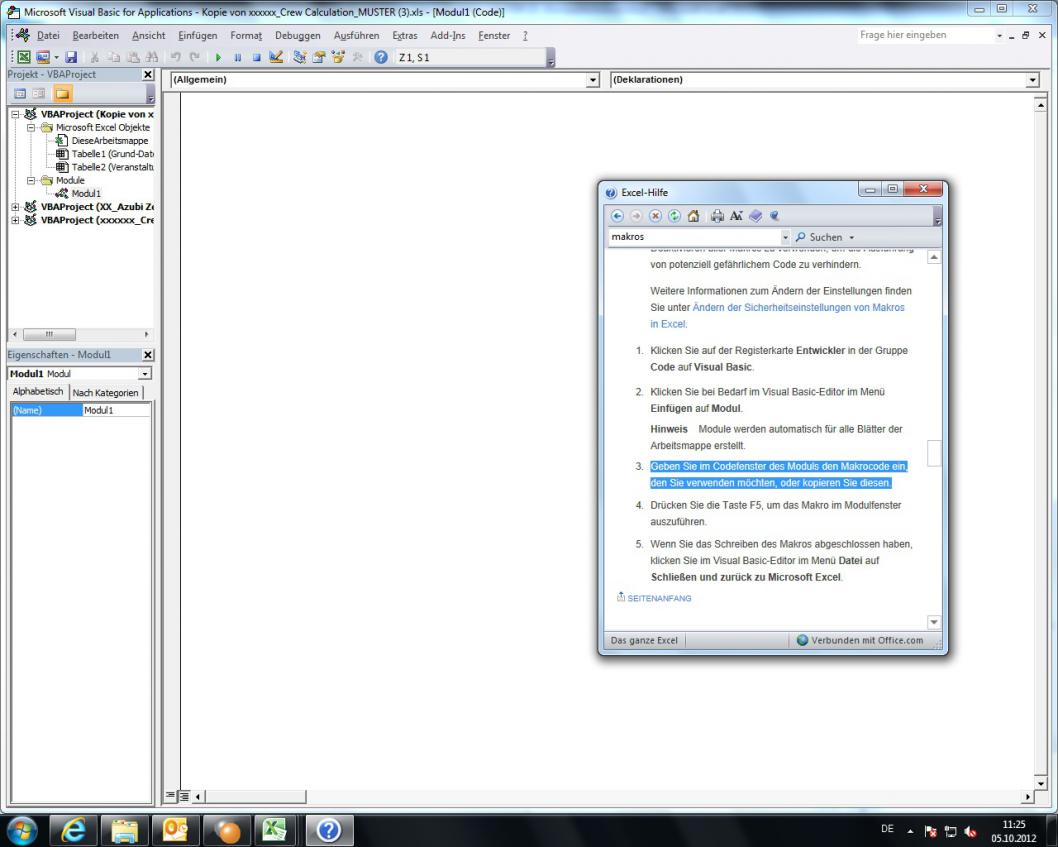Open the Extras menu
Image resolution: width=1058 pixels, height=847 pixels.
(405, 36)
